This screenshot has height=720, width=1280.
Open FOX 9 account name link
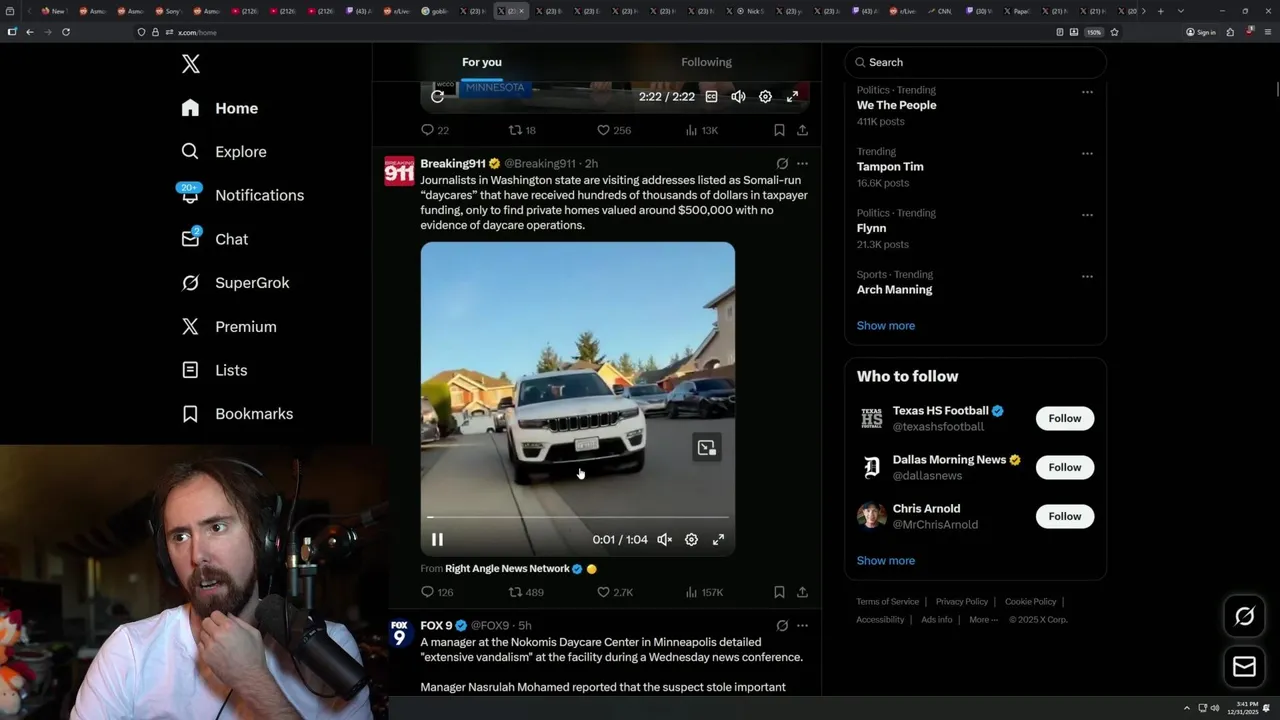[437, 625]
